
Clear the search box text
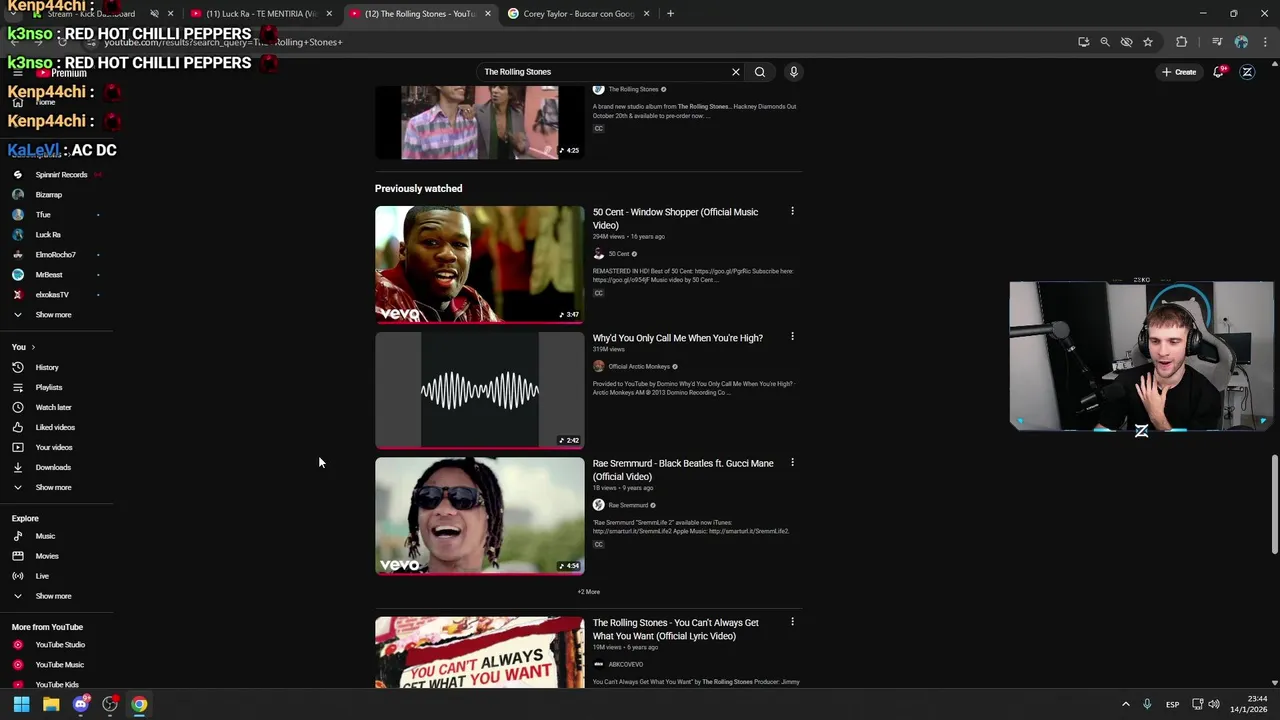(736, 72)
